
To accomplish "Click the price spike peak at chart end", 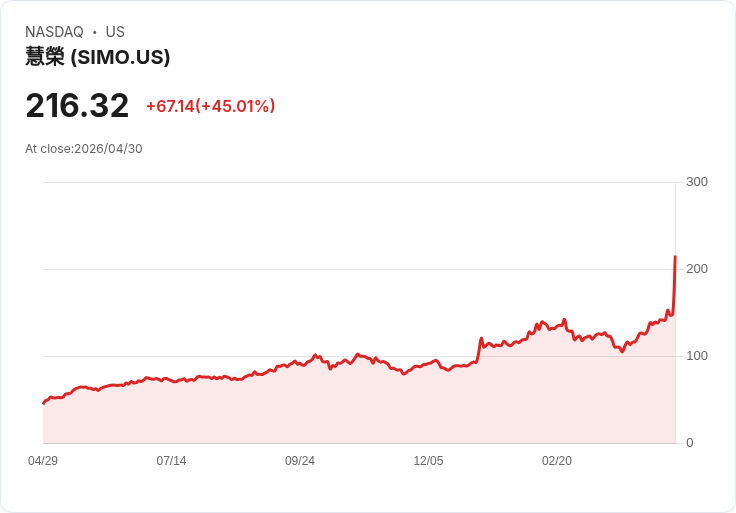I will click(675, 256).
